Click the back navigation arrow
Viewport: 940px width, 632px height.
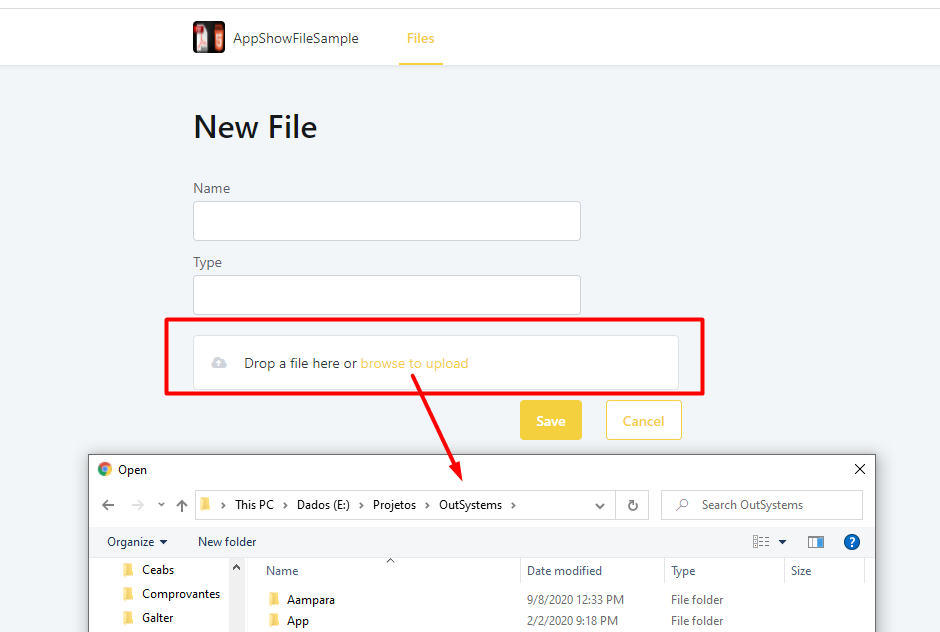tap(108, 505)
